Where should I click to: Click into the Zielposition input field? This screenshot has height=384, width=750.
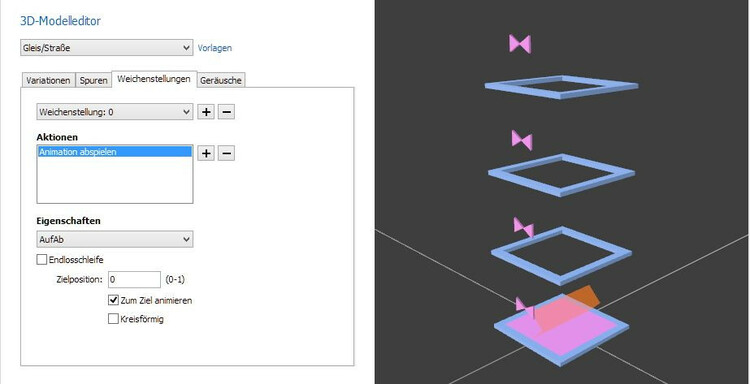tap(134, 279)
